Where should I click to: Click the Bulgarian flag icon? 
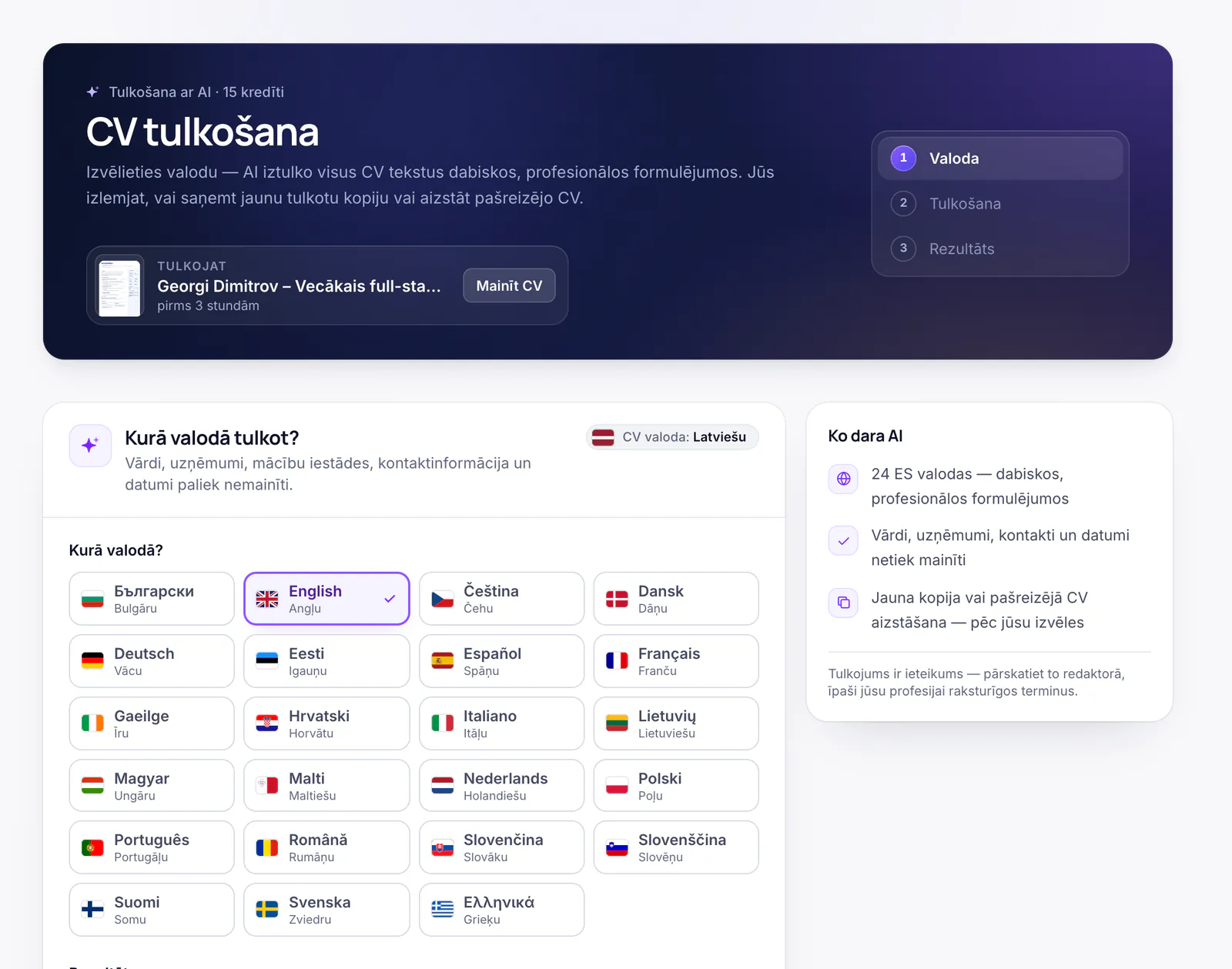point(92,599)
